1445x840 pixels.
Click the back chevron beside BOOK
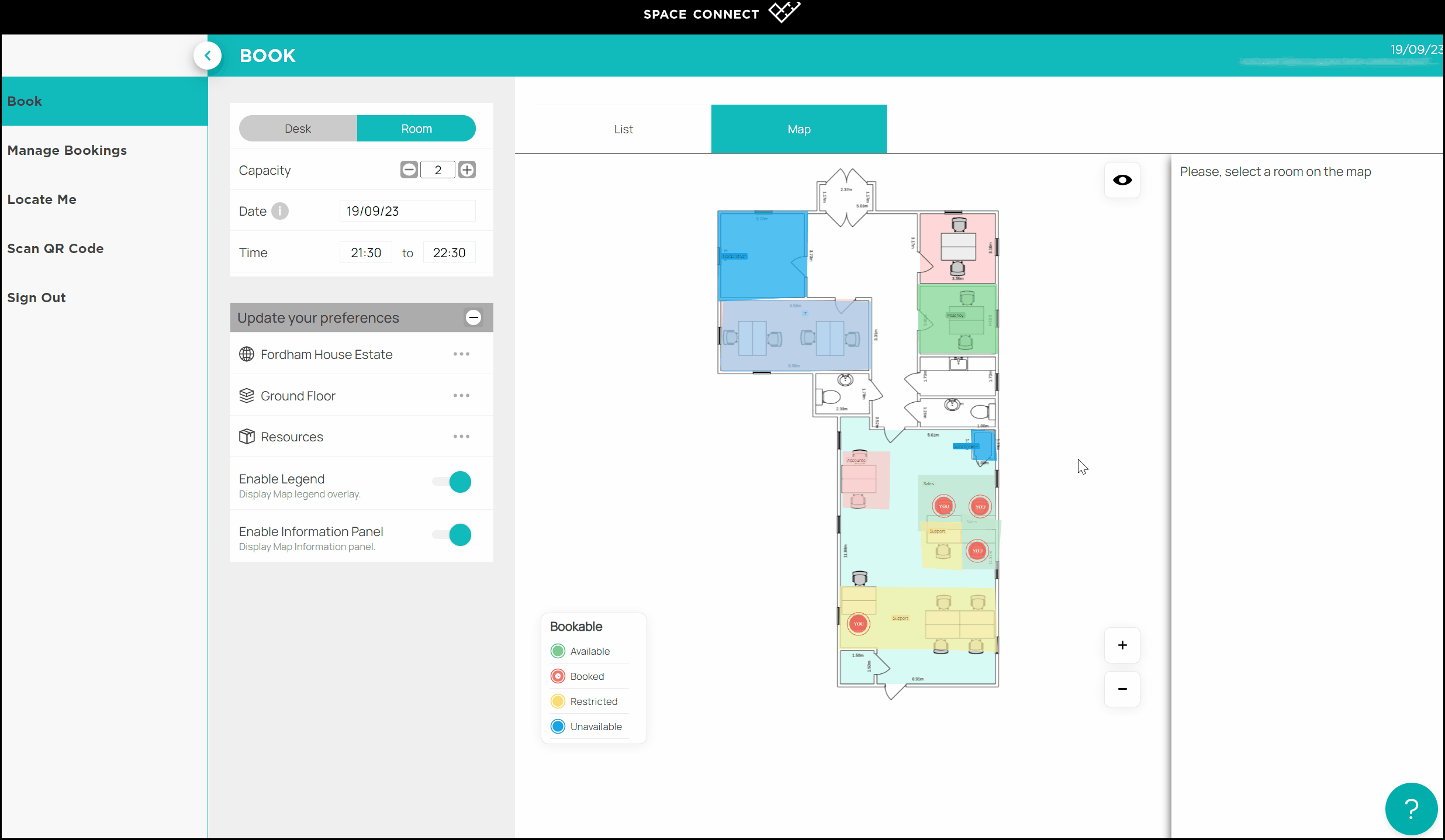pos(208,56)
